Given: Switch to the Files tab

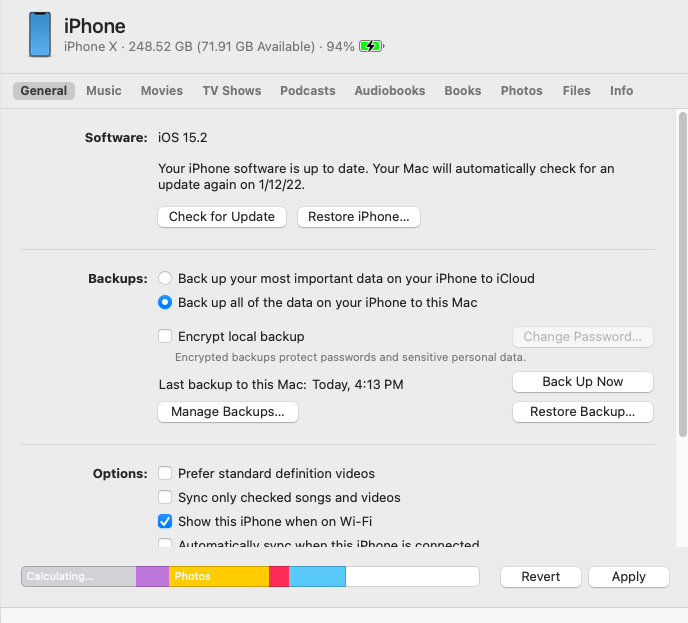Looking at the screenshot, I should [577, 91].
